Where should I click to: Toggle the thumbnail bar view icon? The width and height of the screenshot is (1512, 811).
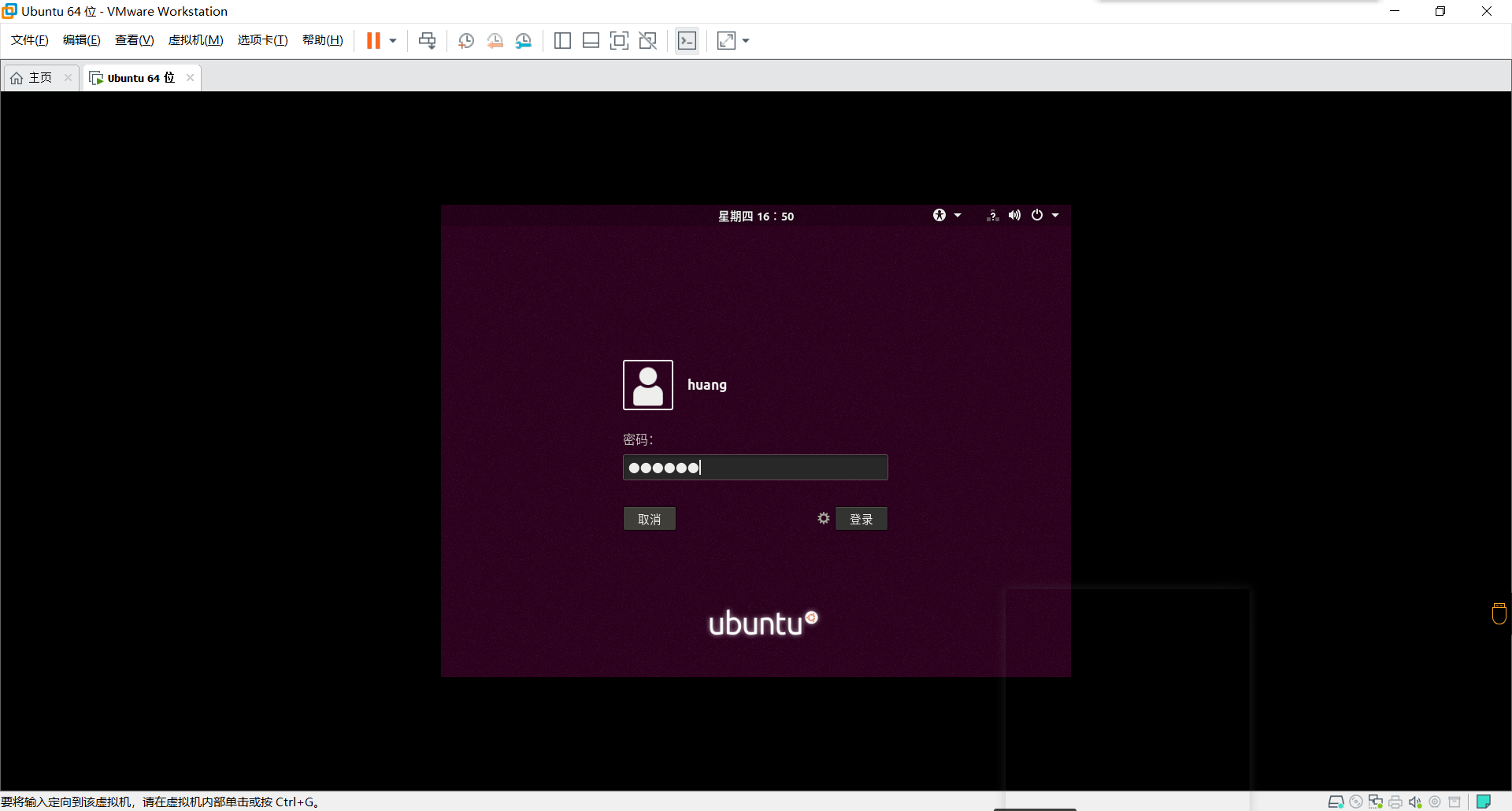(x=591, y=41)
